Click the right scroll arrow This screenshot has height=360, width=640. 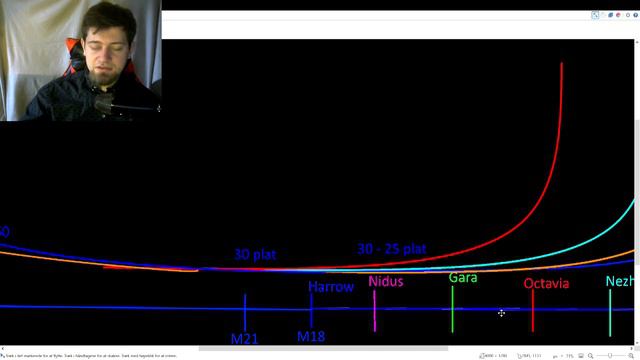pos(631,349)
